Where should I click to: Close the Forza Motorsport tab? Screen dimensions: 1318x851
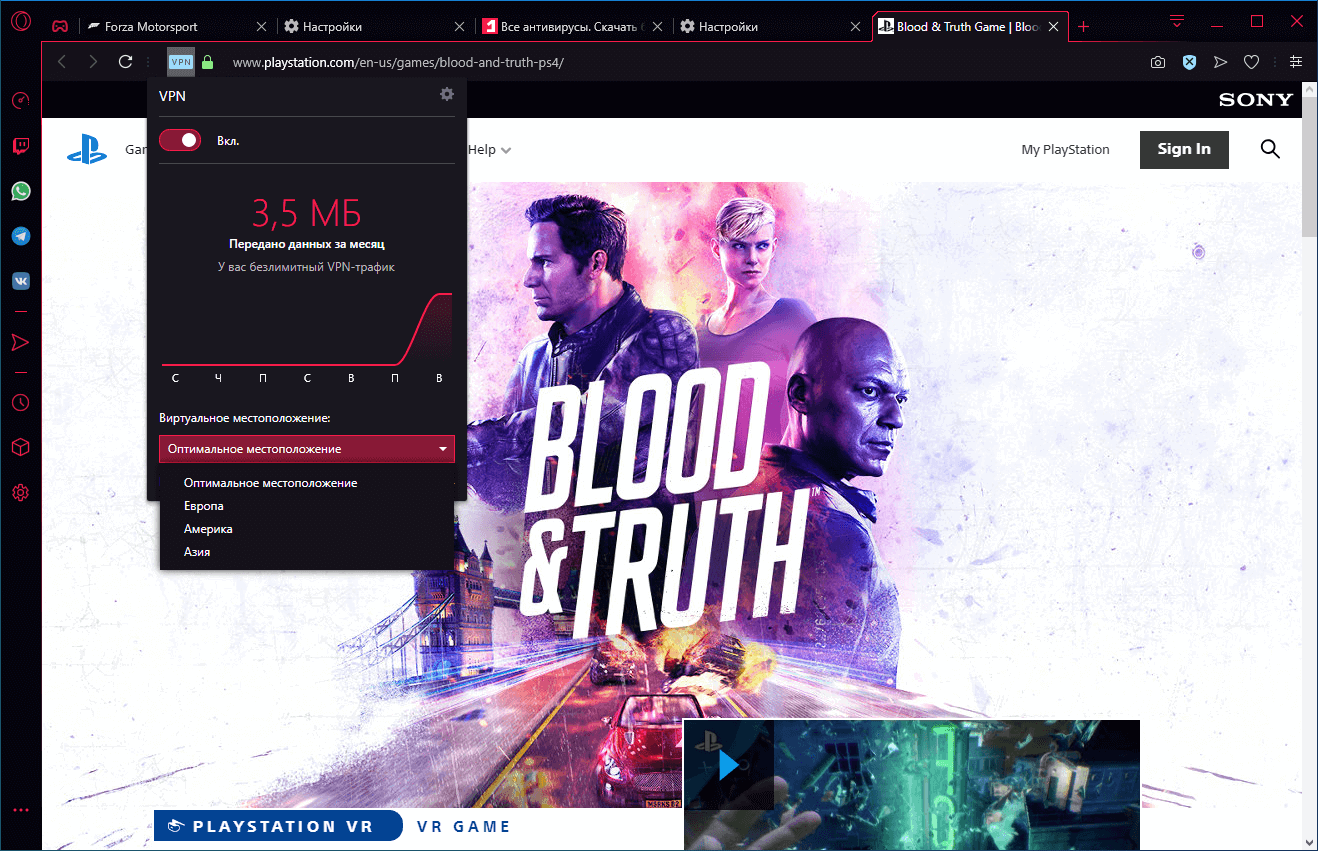pyautogui.click(x=261, y=27)
